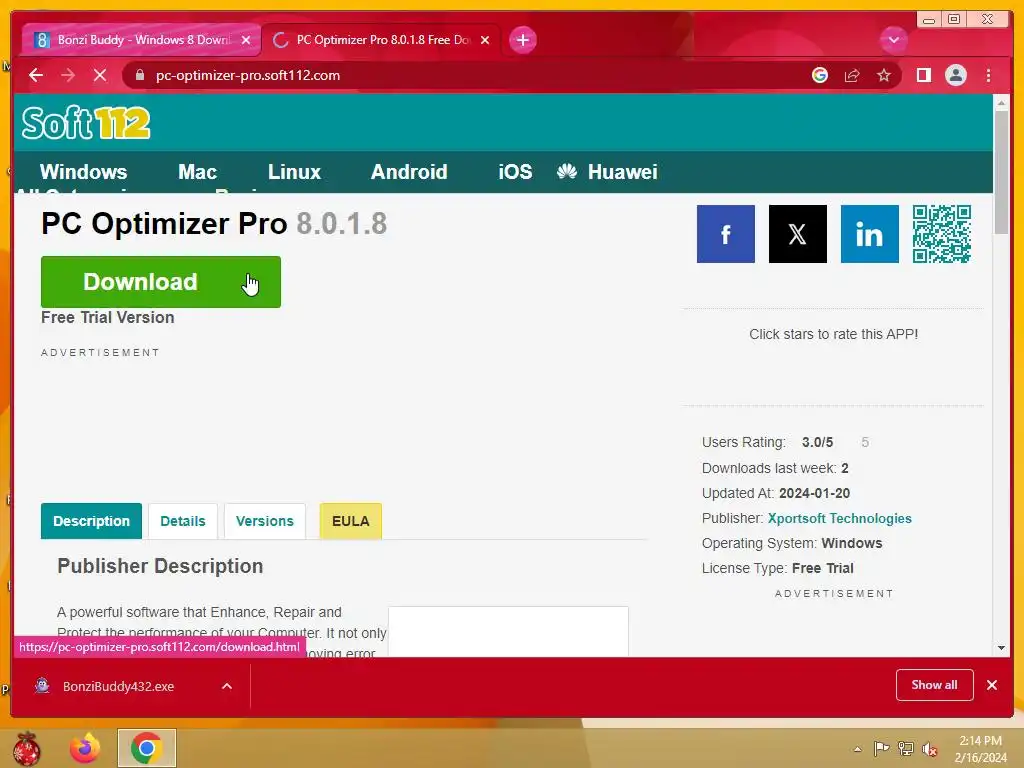Open the Huawei category

pyautogui.click(x=607, y=172)
